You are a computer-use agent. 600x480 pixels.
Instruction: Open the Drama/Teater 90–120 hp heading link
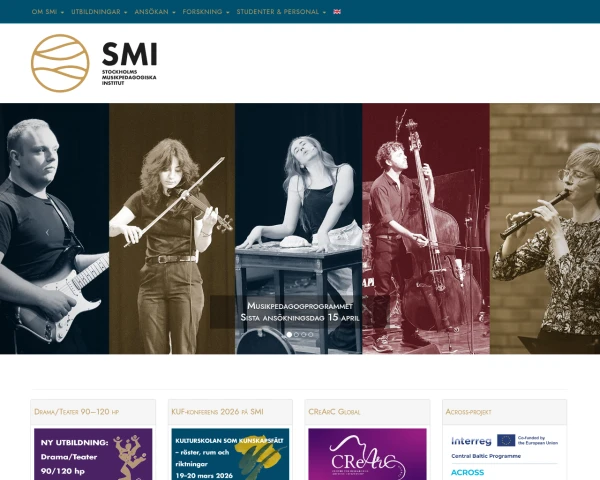point(77,412)
